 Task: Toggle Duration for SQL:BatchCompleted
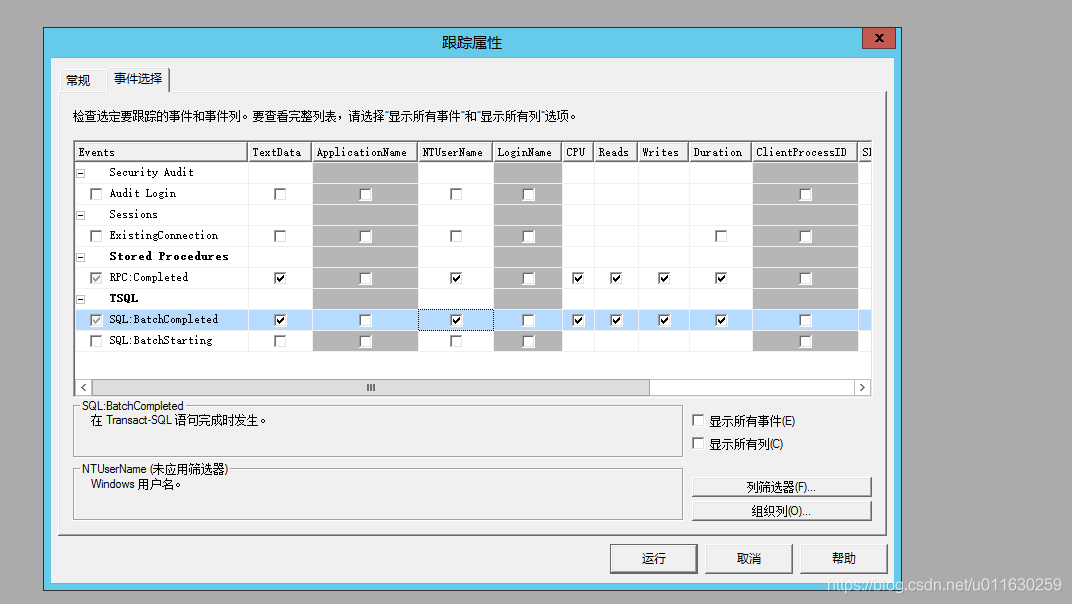[x=721, y=320]
